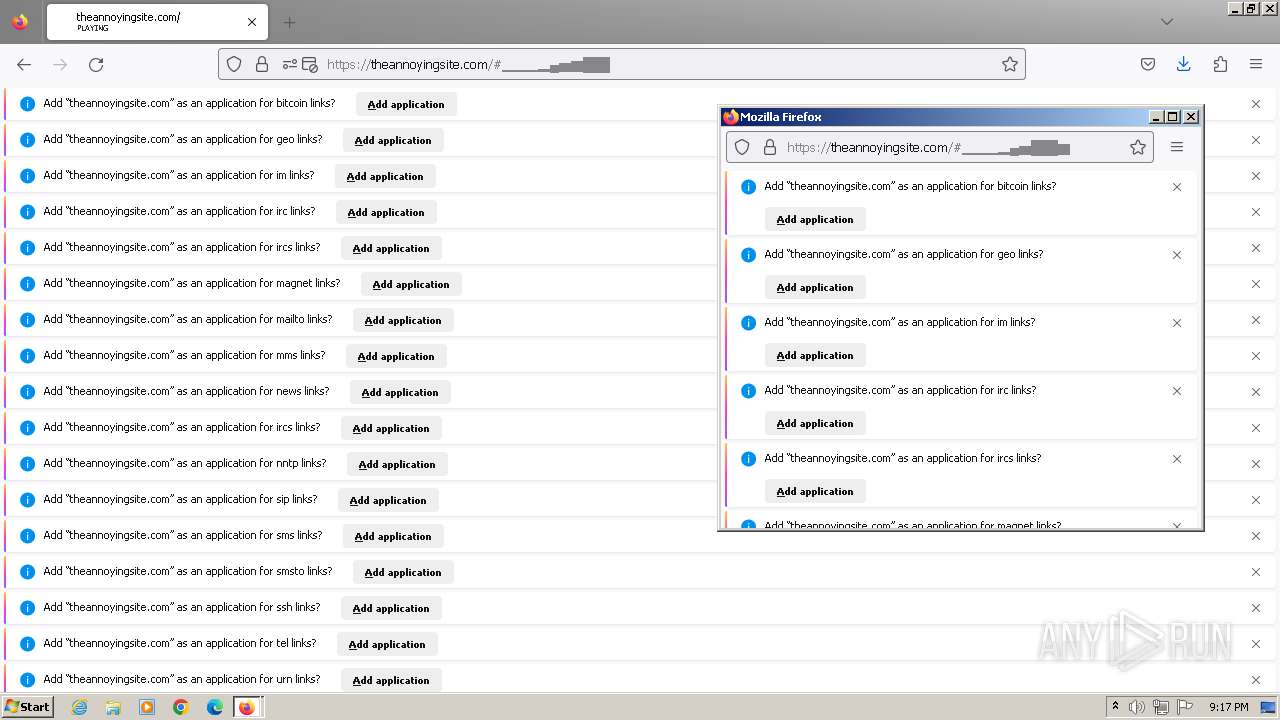Launch Chrome from the taskbar

[x=181, y=707]
